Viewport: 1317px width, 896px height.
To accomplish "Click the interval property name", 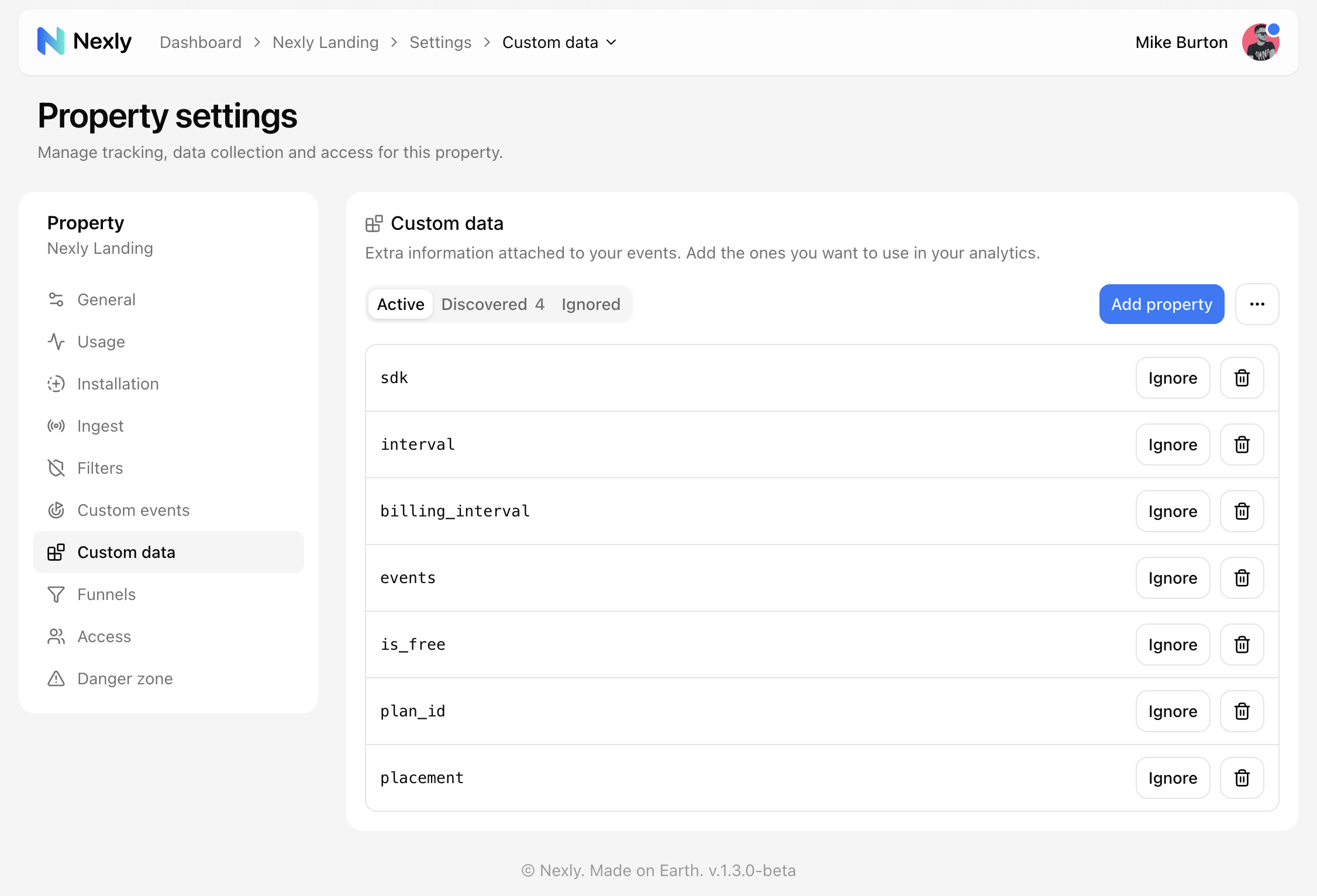I will point(418,444).
